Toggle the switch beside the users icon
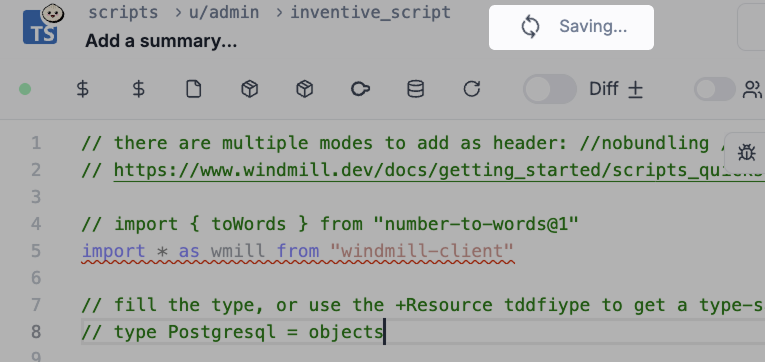765x362 pixels. click(x=715, y=89)
